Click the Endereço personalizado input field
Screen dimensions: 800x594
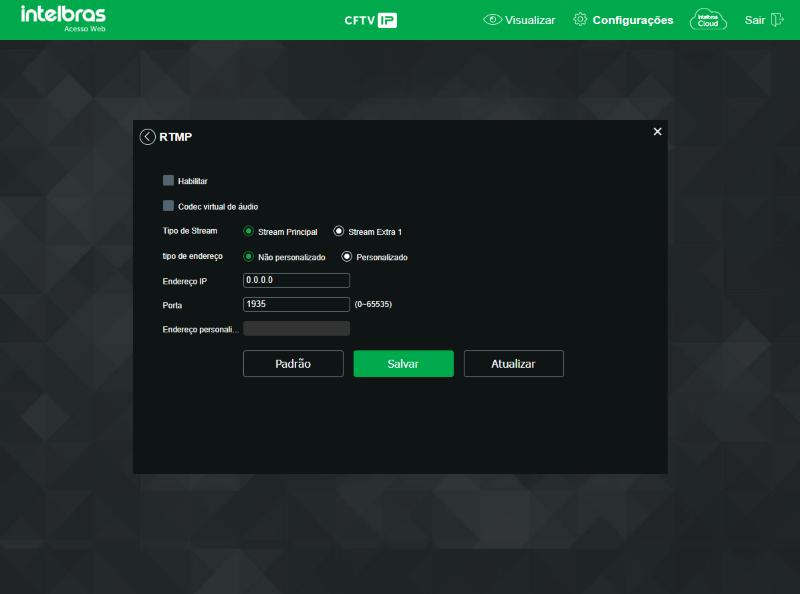[x=296, y=329]
